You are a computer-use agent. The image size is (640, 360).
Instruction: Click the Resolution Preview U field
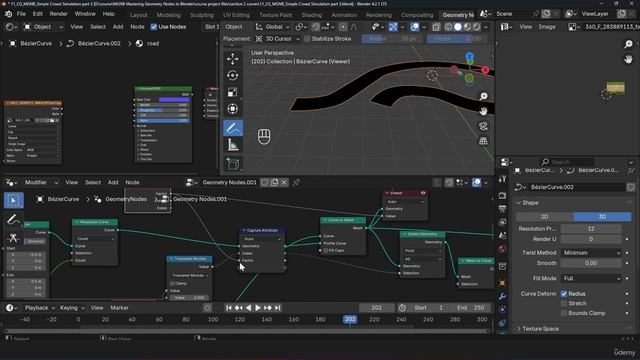[591, 229]
